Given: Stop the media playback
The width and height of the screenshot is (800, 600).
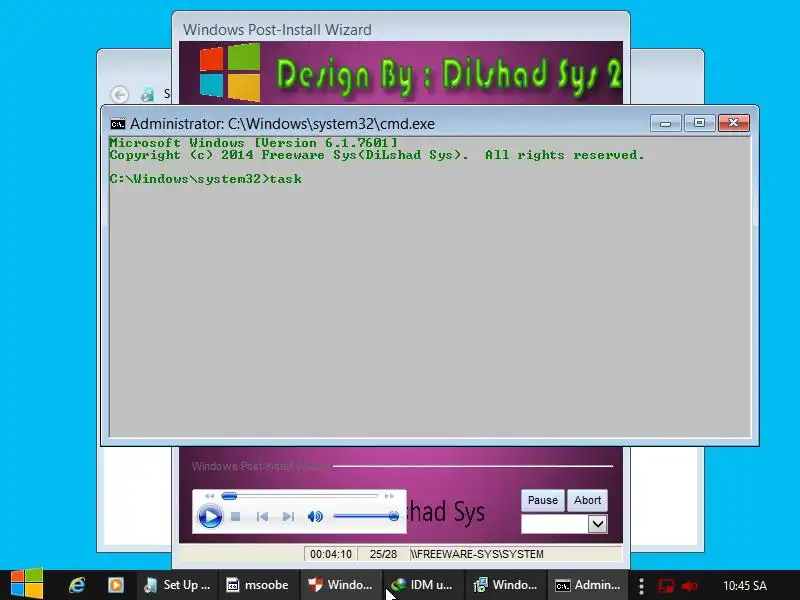Looking at the screenshot, I should pos(235,517).
